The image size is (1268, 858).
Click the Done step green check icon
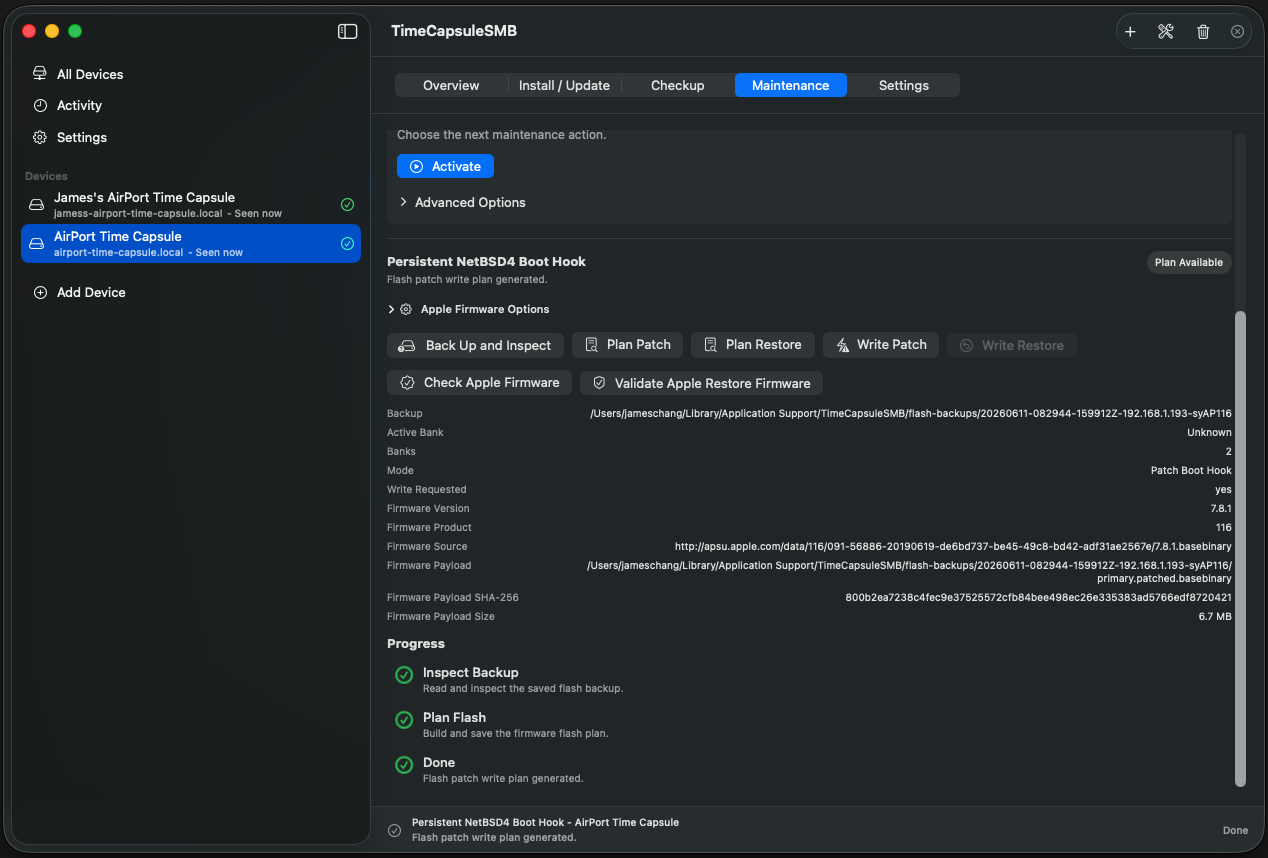coord(404,765)
